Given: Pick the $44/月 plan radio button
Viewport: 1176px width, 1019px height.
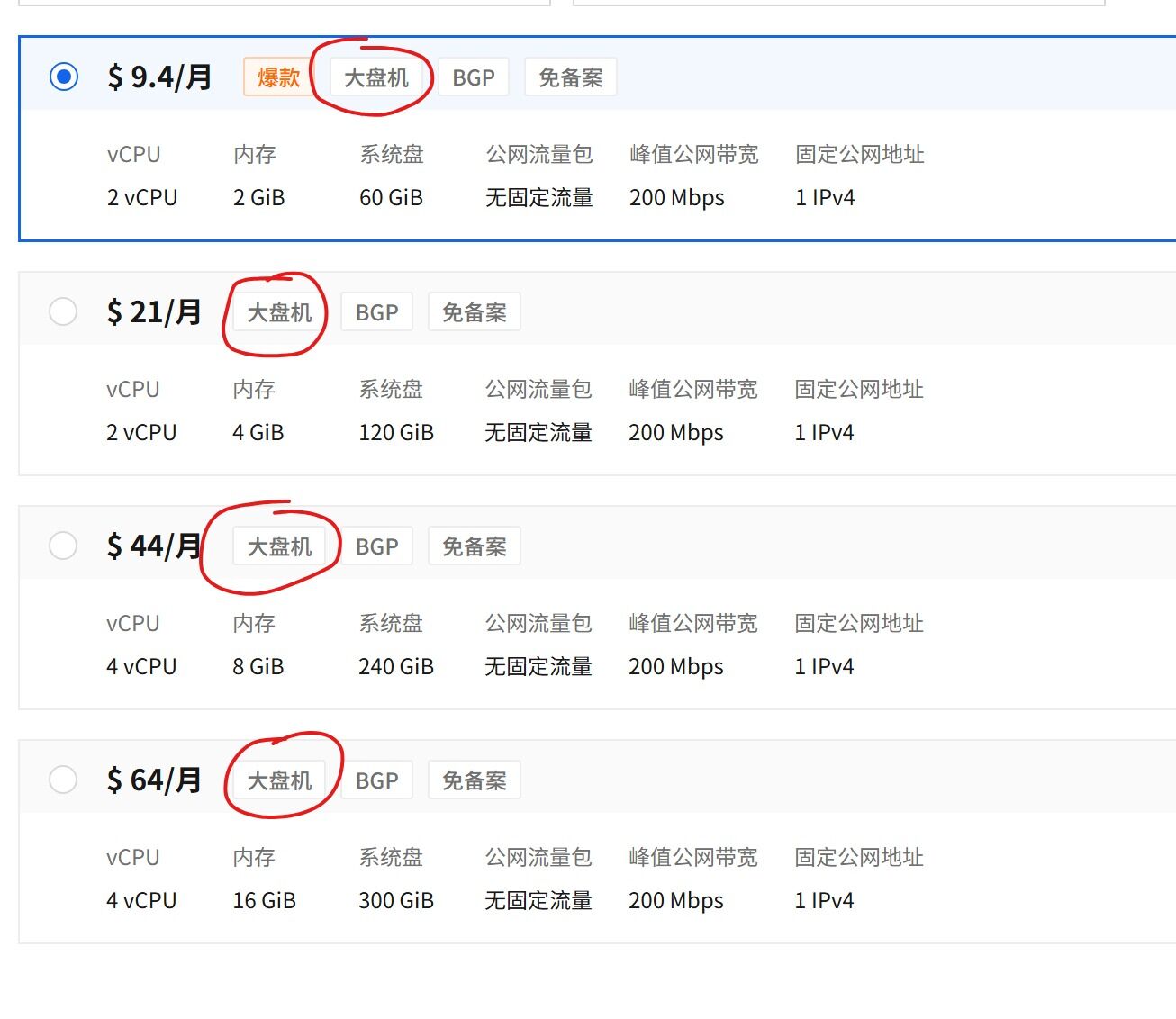Looking at the screenshot, I should coord(63,546).
